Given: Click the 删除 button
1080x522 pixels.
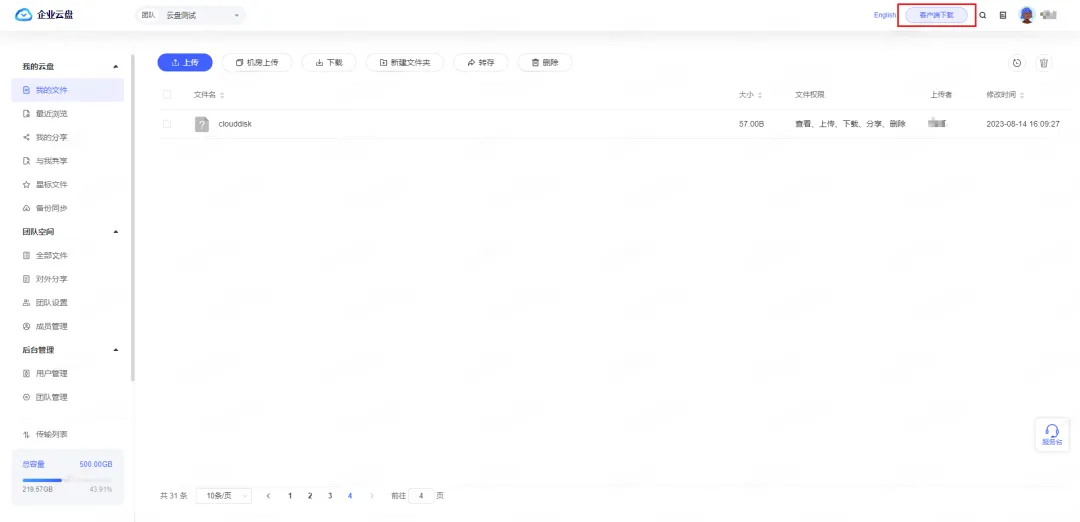Looking at the screenshot, I should click(x=545, y=62).
